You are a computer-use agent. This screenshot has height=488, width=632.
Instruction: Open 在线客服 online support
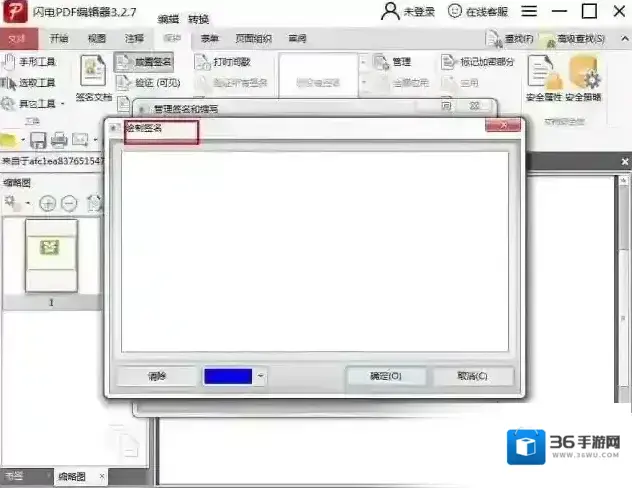(478, 11)
